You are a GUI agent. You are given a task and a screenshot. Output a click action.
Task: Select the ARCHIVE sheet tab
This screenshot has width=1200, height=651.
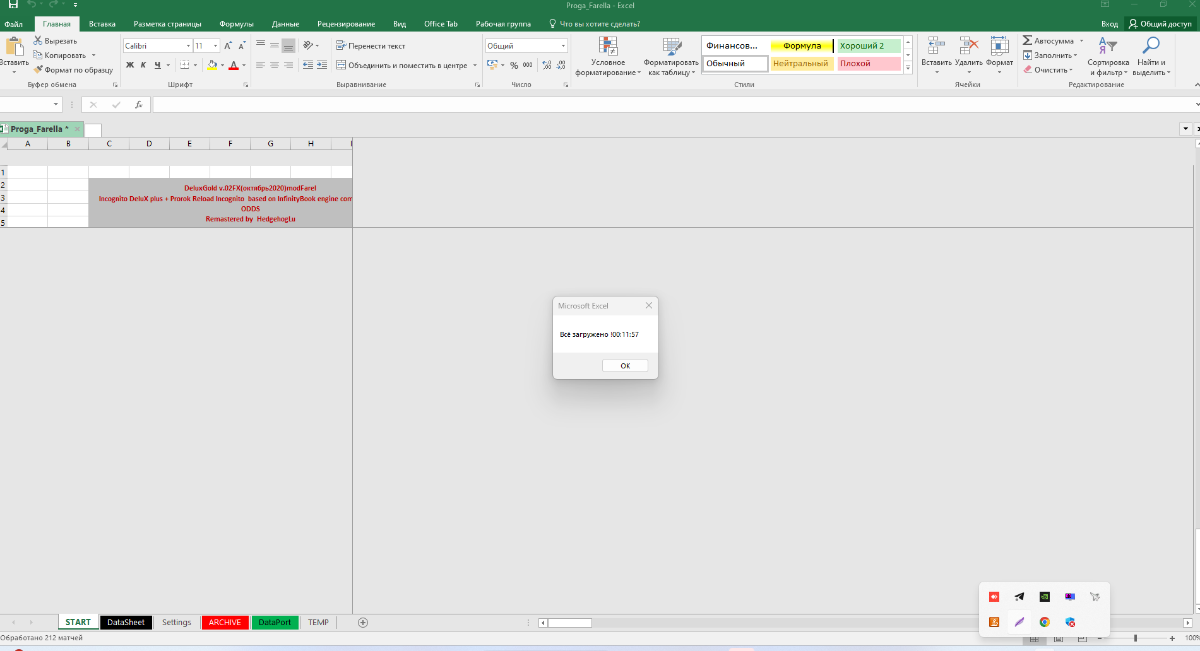[x=225, y=622]
